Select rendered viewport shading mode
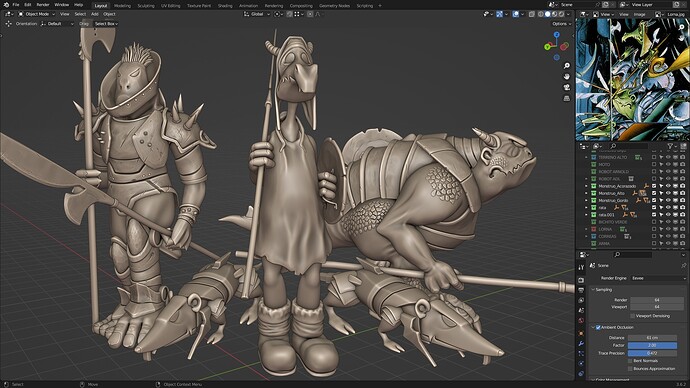 tap(561, 14)
